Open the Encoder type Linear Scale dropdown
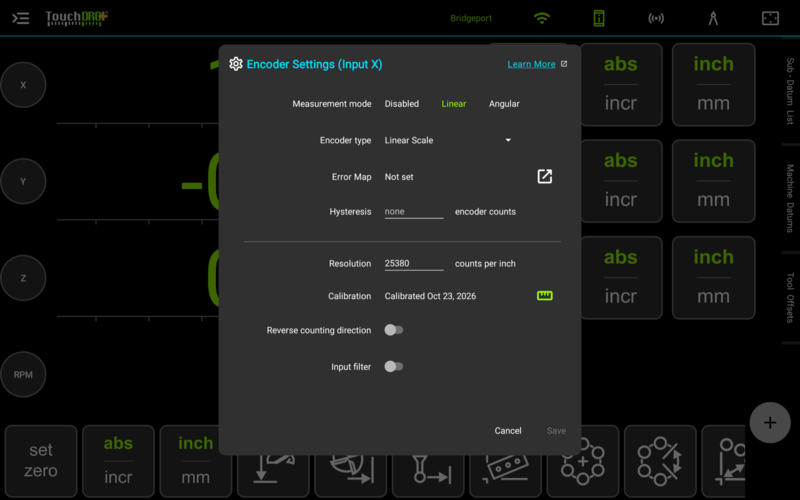Image resolution: width=800 pixels, height=500 pixels. (448, 140)
